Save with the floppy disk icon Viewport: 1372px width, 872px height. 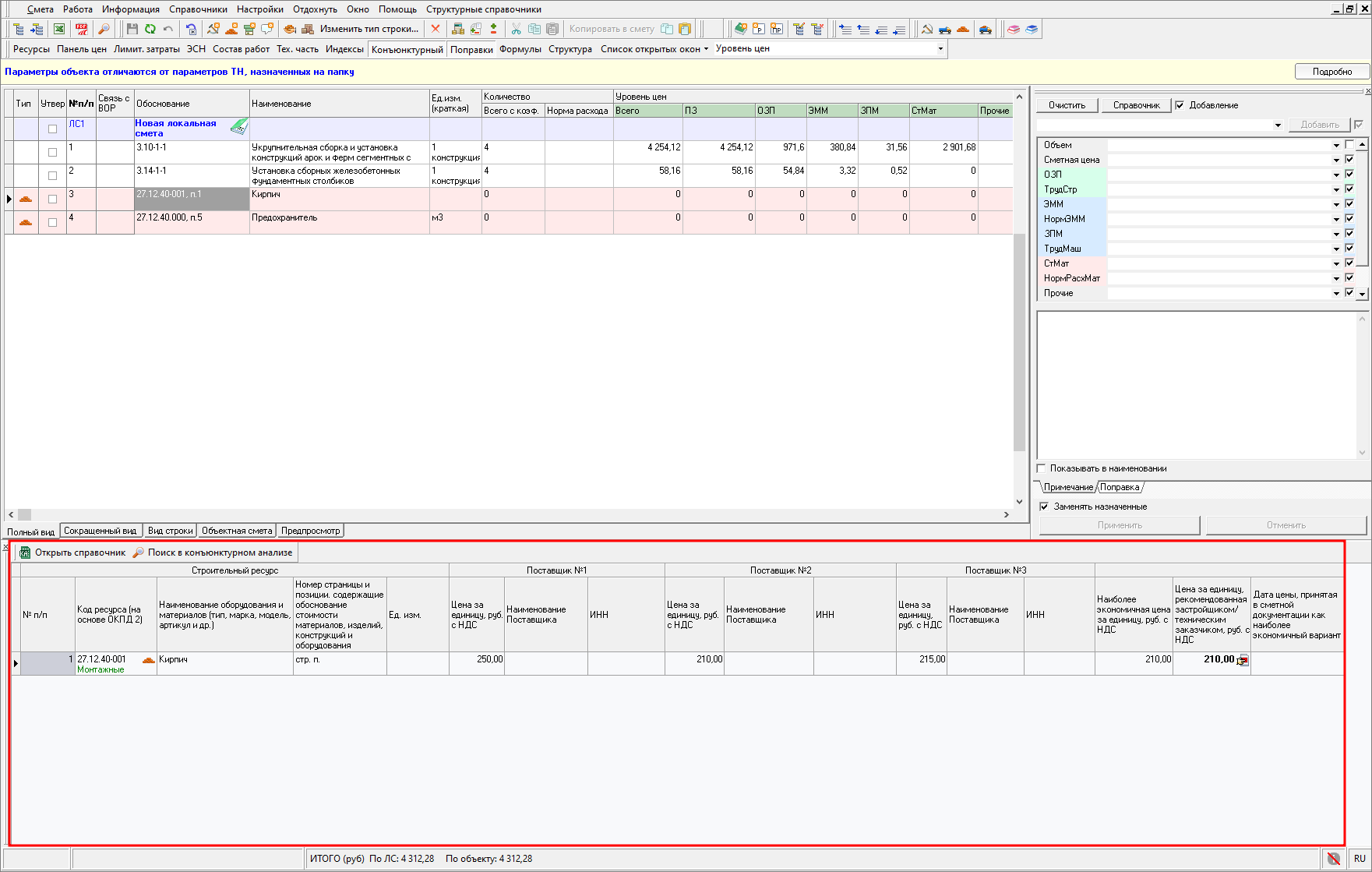click(x=132, y=29)
